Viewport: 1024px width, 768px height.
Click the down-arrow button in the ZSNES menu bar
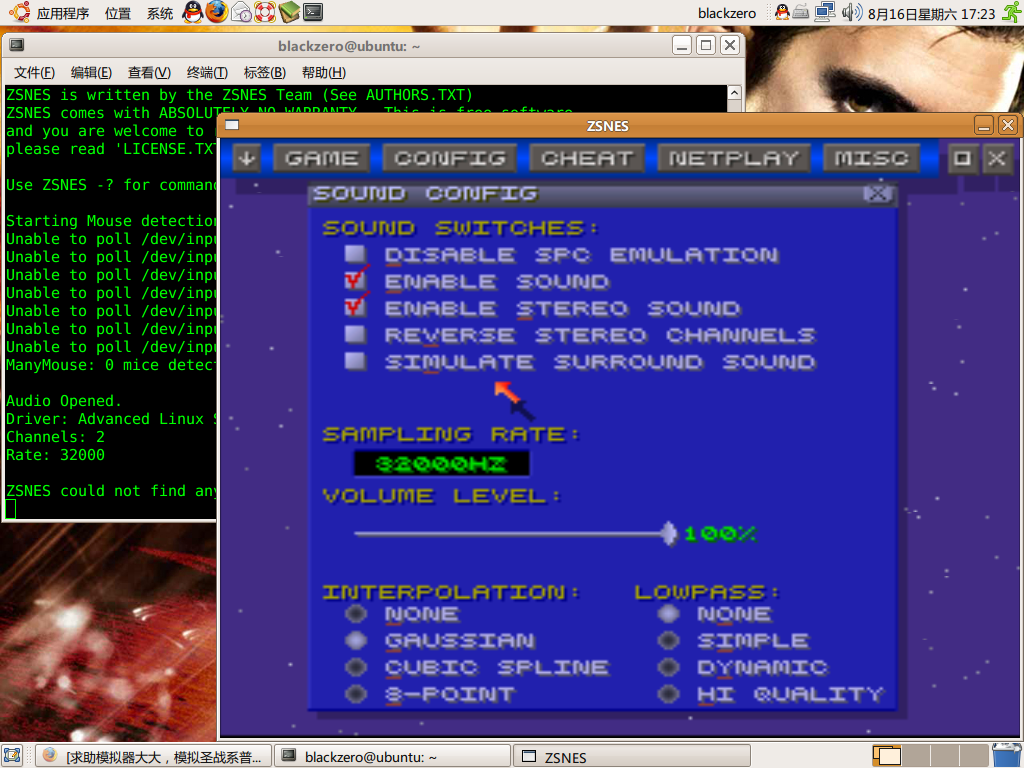tap(247, 159)
